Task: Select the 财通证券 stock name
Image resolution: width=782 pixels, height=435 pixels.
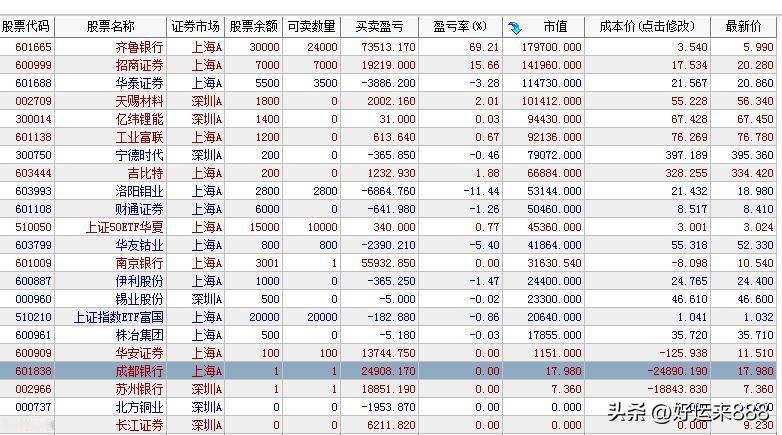Action: click(x=139, y=209)
